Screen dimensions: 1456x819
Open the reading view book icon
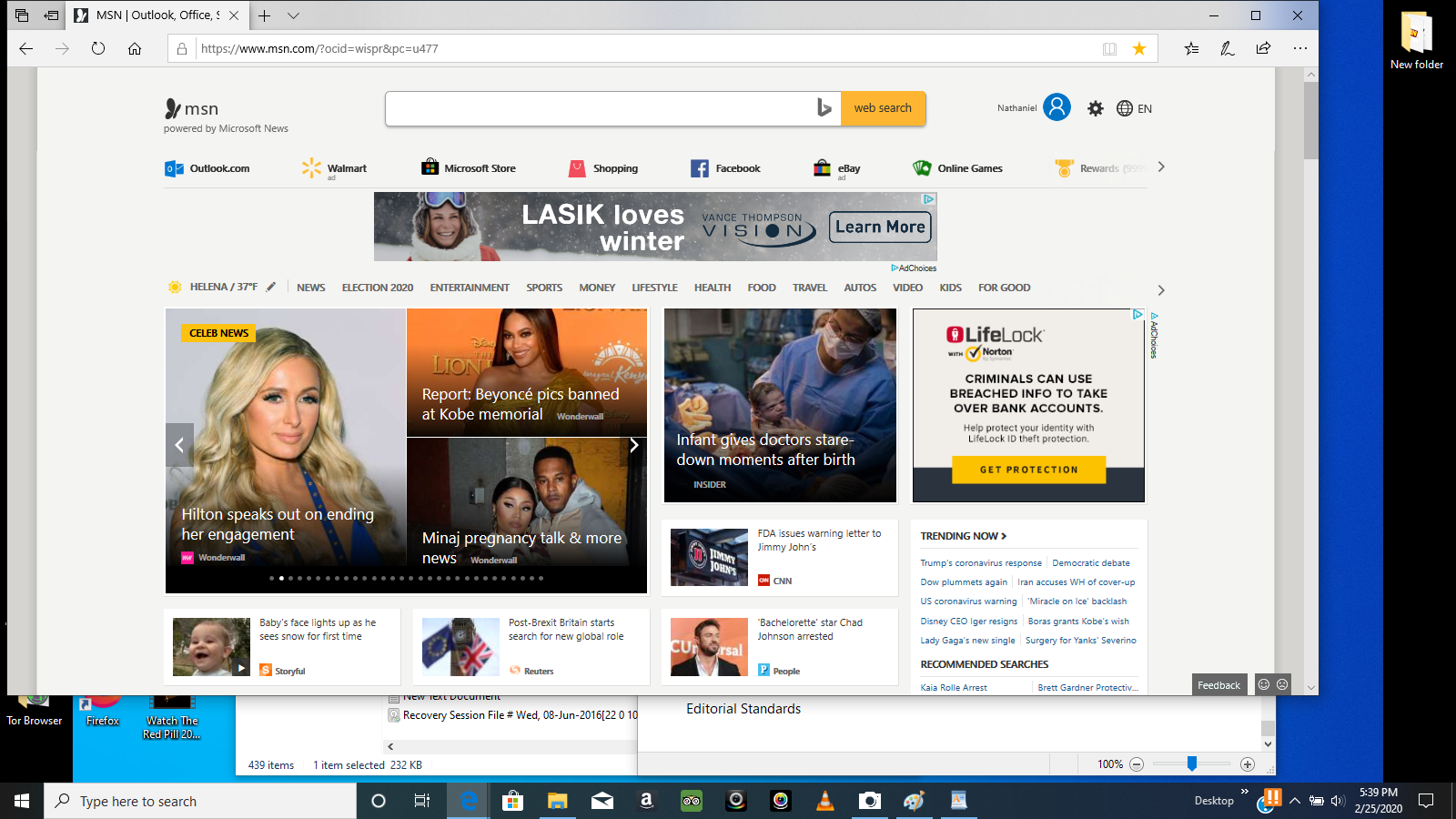[1109, 49]
